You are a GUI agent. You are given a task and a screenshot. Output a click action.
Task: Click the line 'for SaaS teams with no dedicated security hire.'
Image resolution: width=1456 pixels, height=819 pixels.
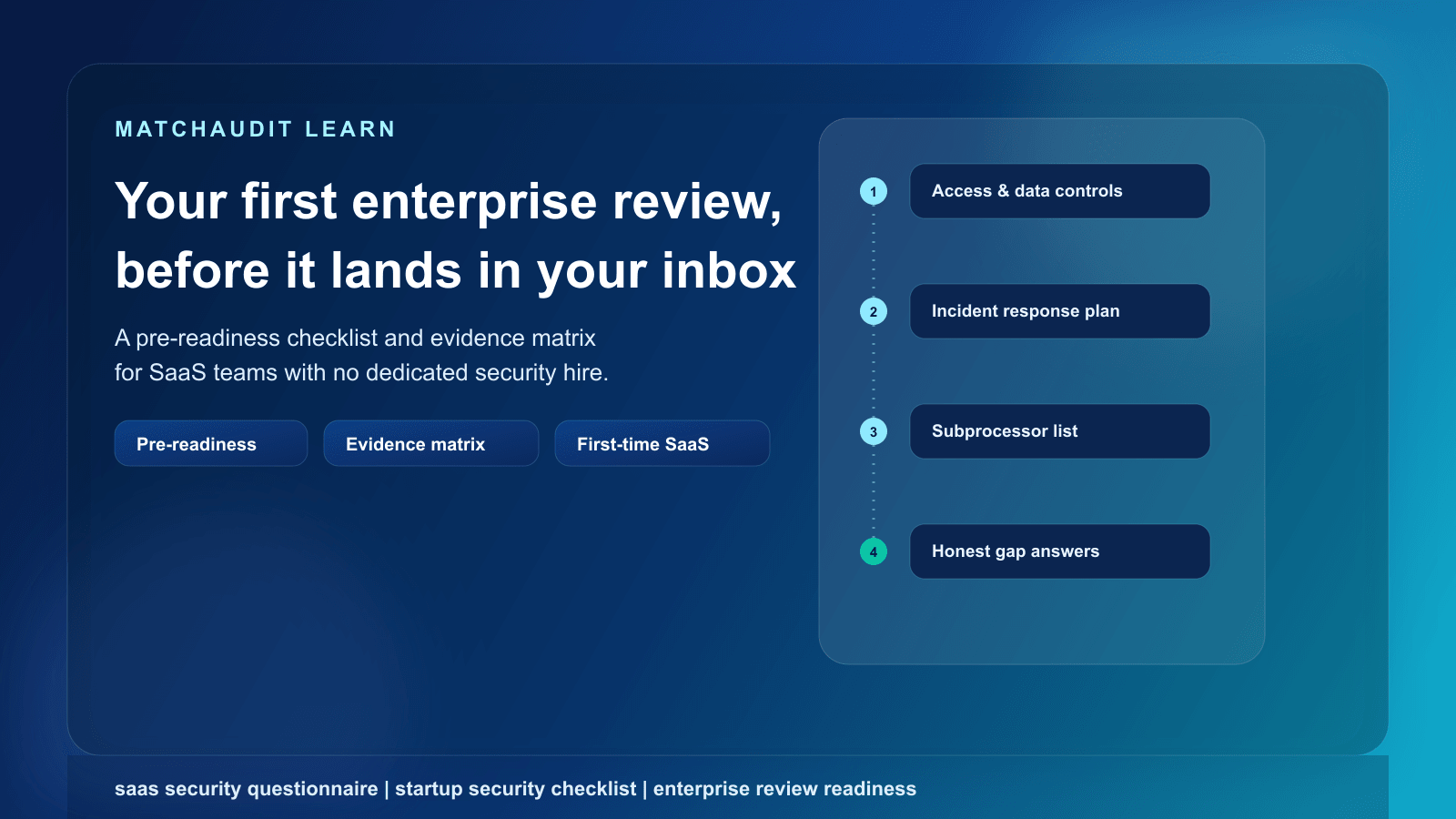361,372
